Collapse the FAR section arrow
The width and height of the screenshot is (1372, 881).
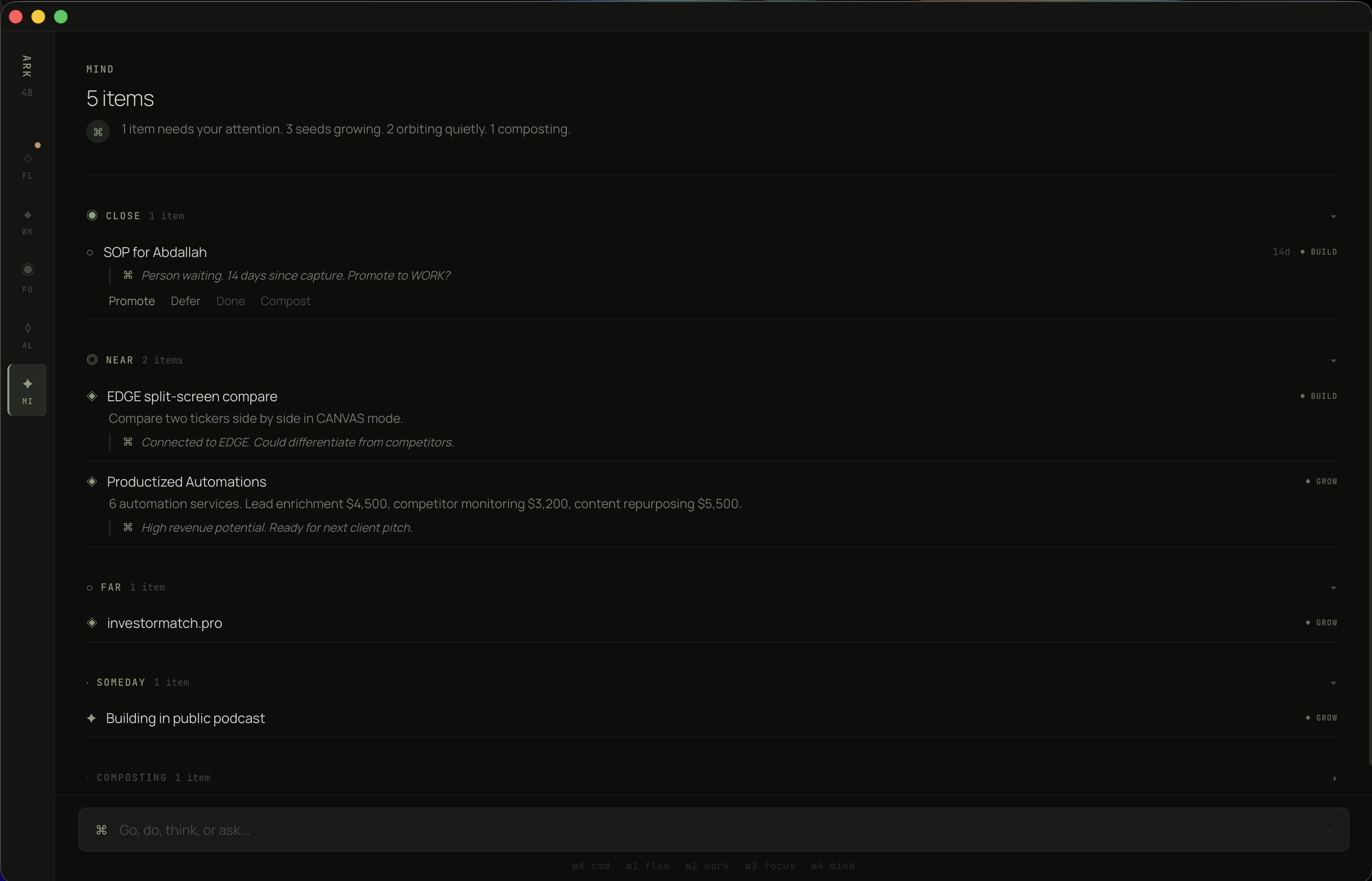tap(1333, 588)
